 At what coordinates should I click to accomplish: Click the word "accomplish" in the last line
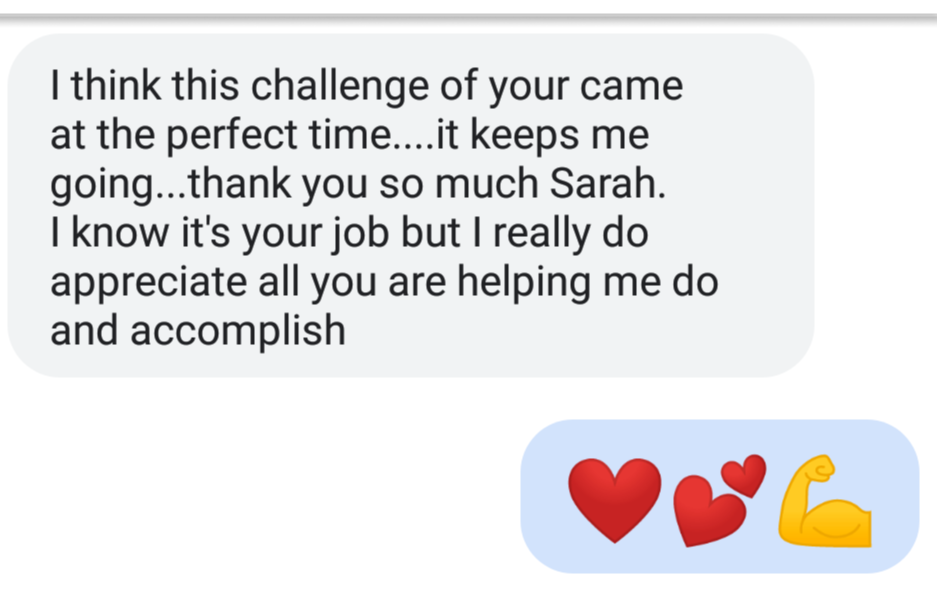[x=238, y=331]
